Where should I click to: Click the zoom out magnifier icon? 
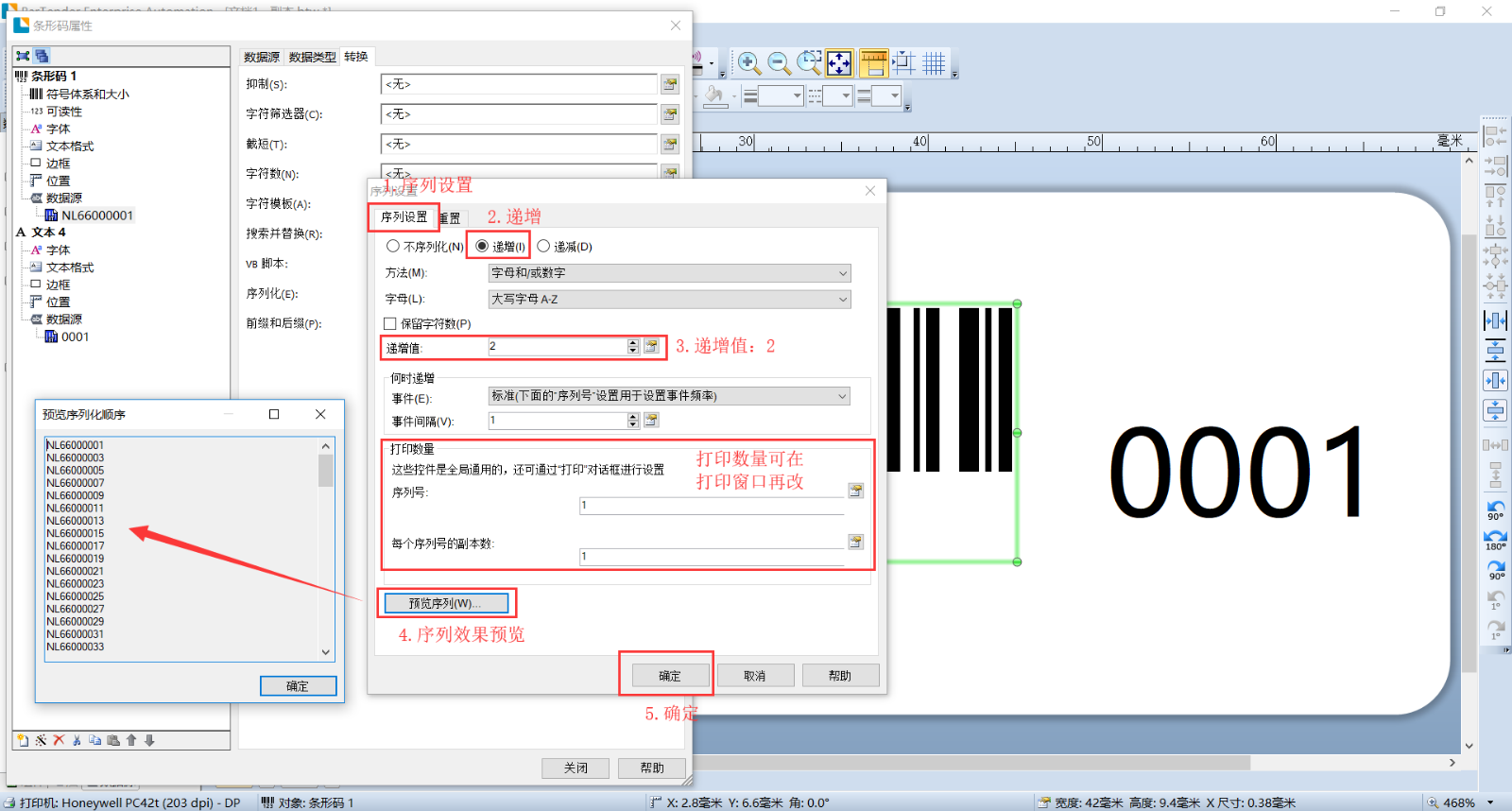[779, 63]
